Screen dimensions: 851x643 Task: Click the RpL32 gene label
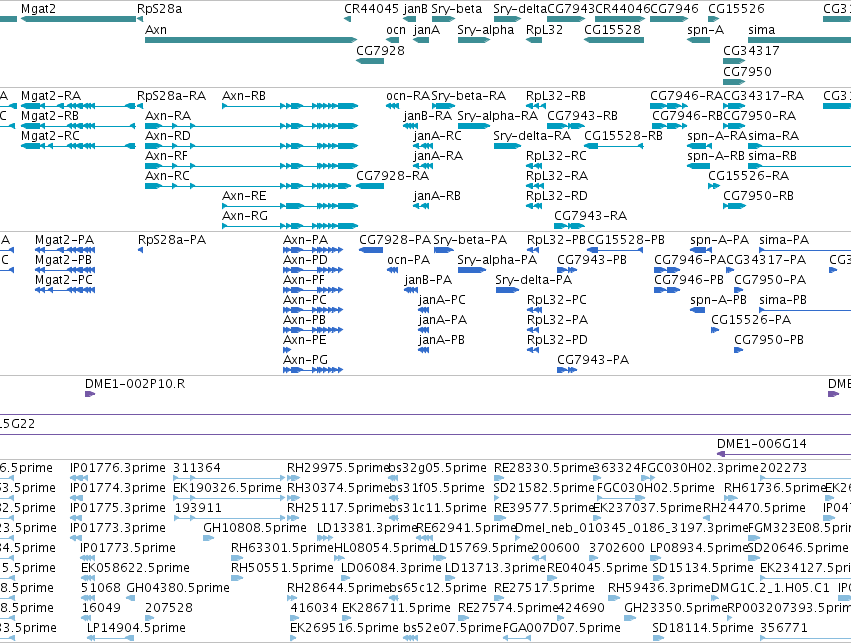pyautogui.click(x=544, y=30)
